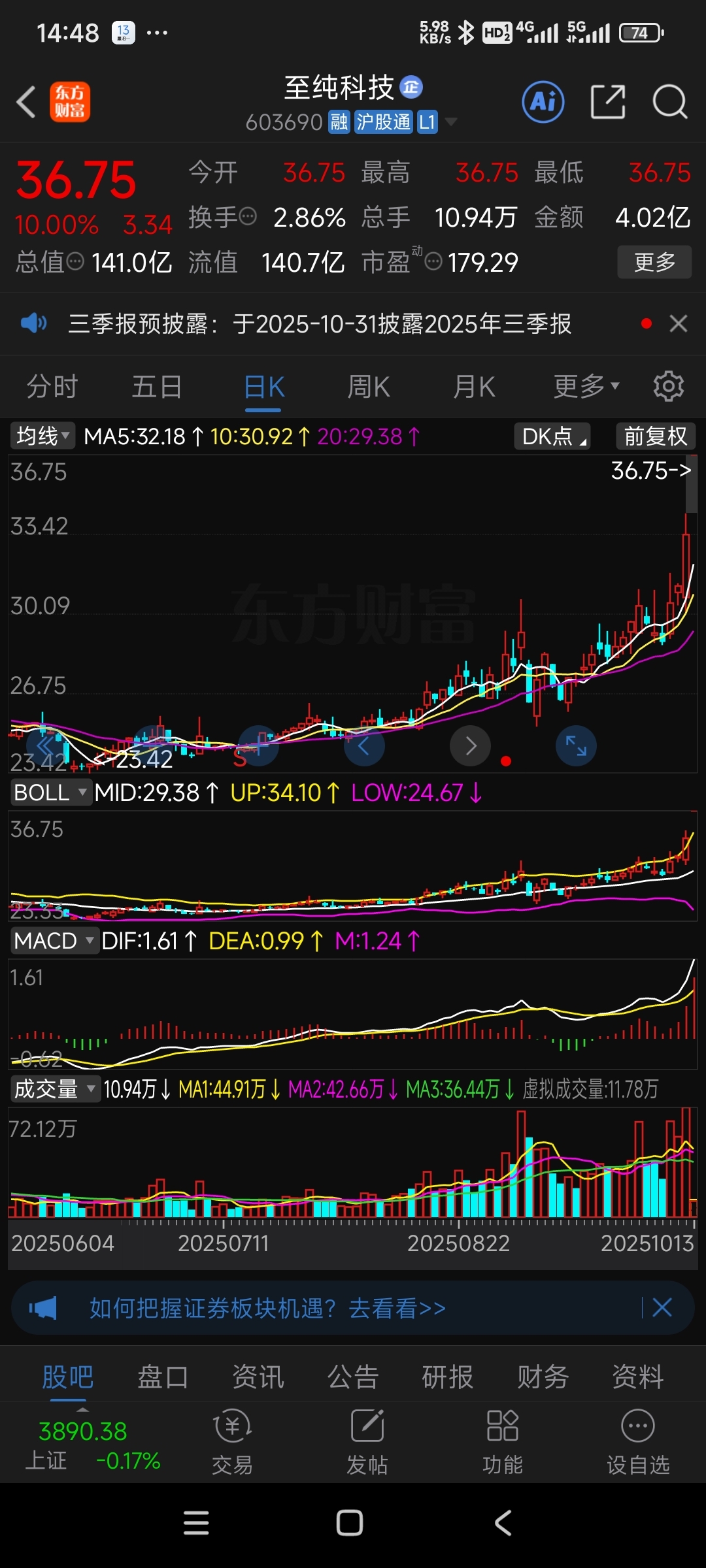The width and height of the screenshot is (706, 1568).
Task: Tap the plus zoom-in chart control
Action: coord(259,745)
